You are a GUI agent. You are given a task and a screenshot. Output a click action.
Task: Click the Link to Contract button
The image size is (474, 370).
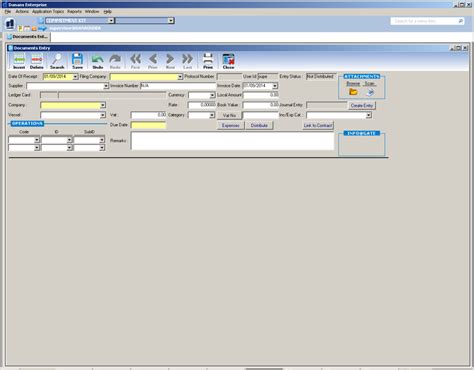tap(318, 126)
